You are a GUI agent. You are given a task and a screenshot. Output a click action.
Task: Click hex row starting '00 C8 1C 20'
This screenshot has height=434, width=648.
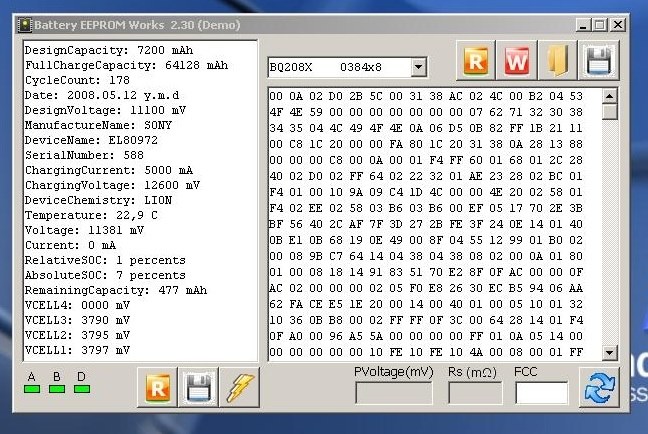pos(426,144)
